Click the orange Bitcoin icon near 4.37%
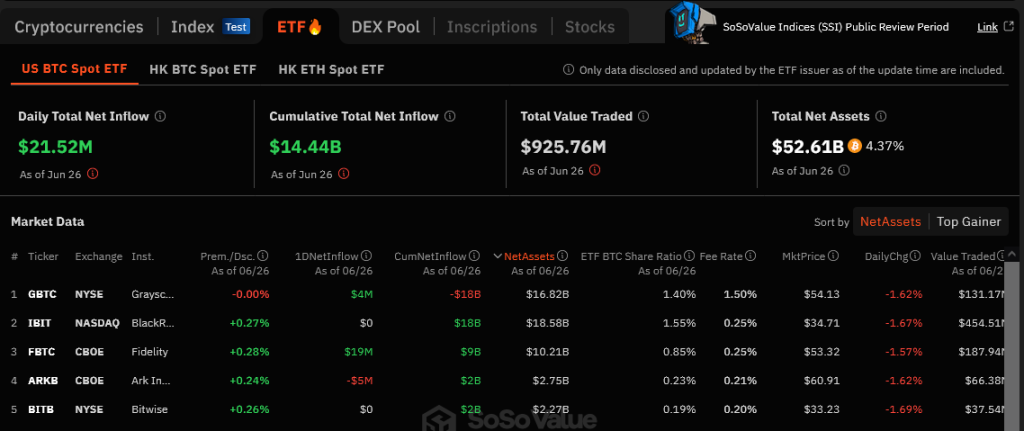 point(854,146)
